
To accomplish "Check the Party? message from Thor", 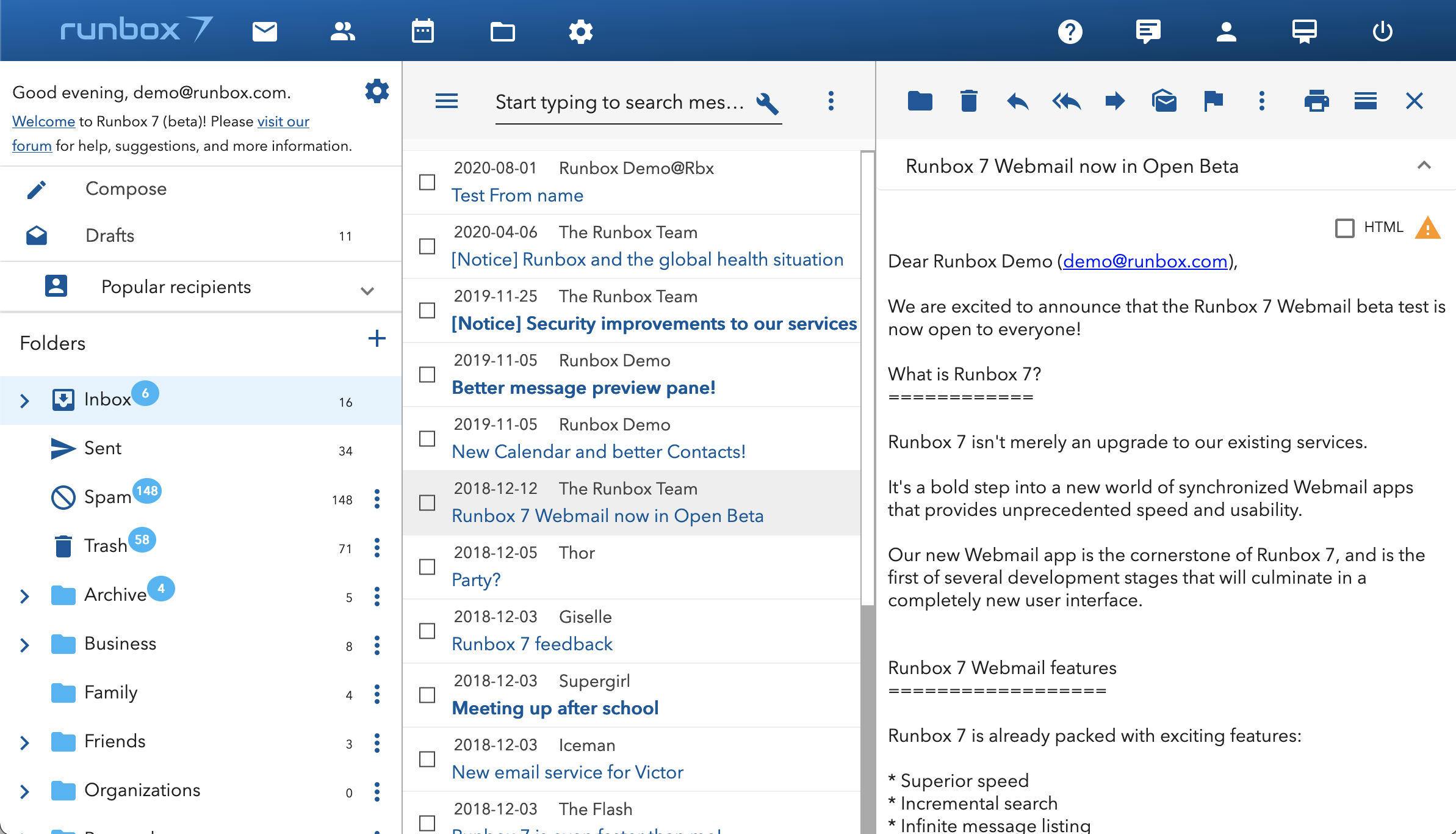I will [427, 567].
